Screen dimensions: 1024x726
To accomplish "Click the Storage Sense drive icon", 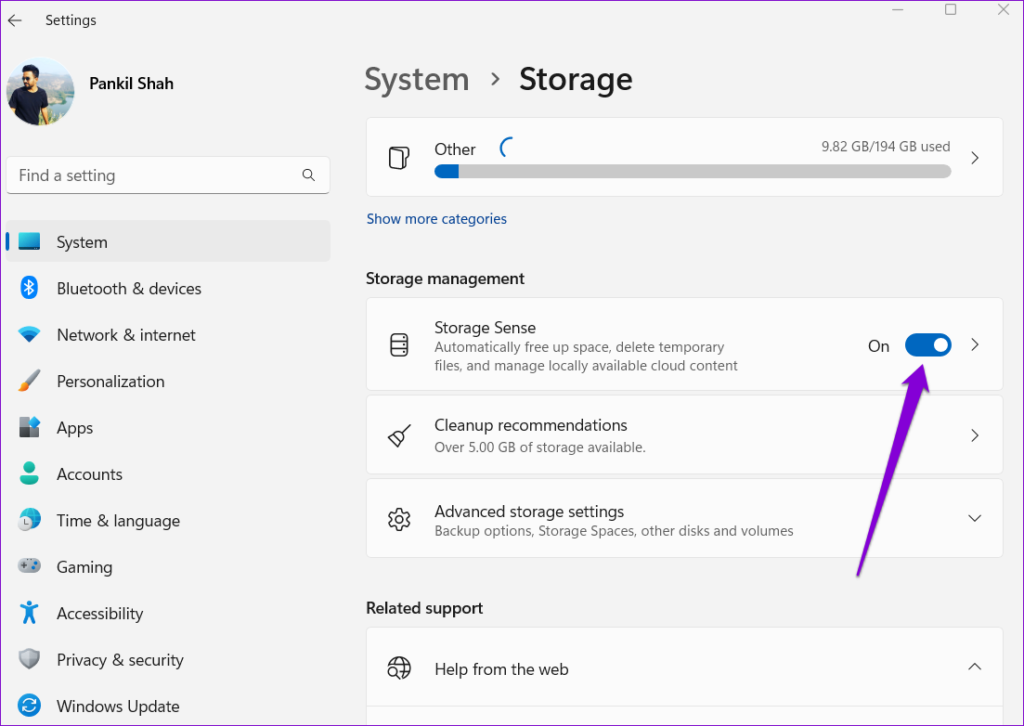I will [399, 345].
